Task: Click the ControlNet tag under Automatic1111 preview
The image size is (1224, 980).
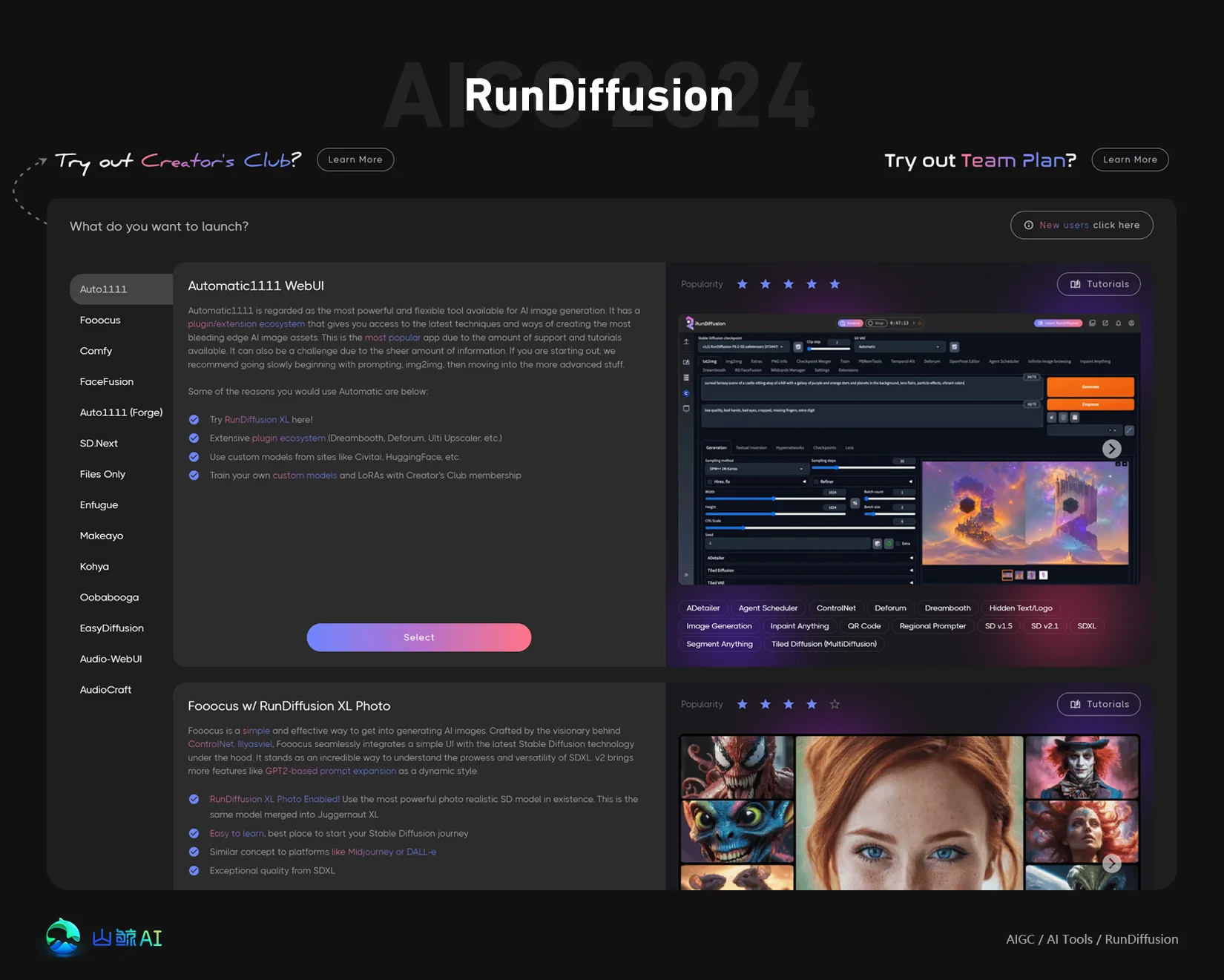Action: coord(836,608)
